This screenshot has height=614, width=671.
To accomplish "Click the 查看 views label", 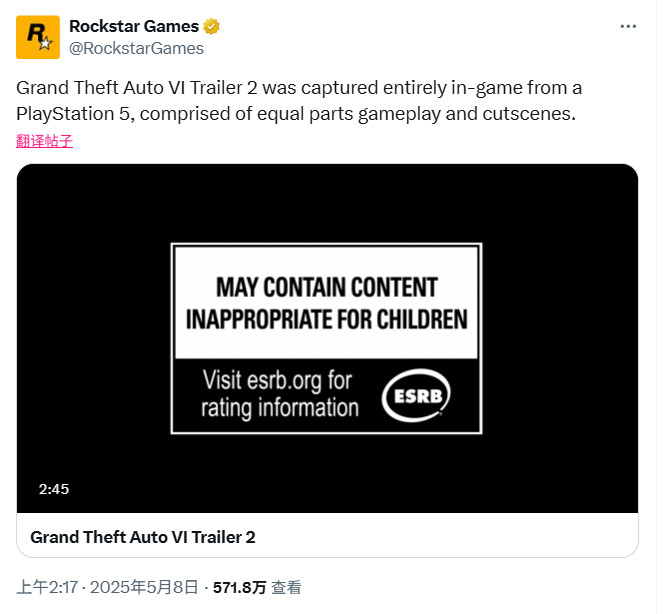I will (x=286, y=588).
